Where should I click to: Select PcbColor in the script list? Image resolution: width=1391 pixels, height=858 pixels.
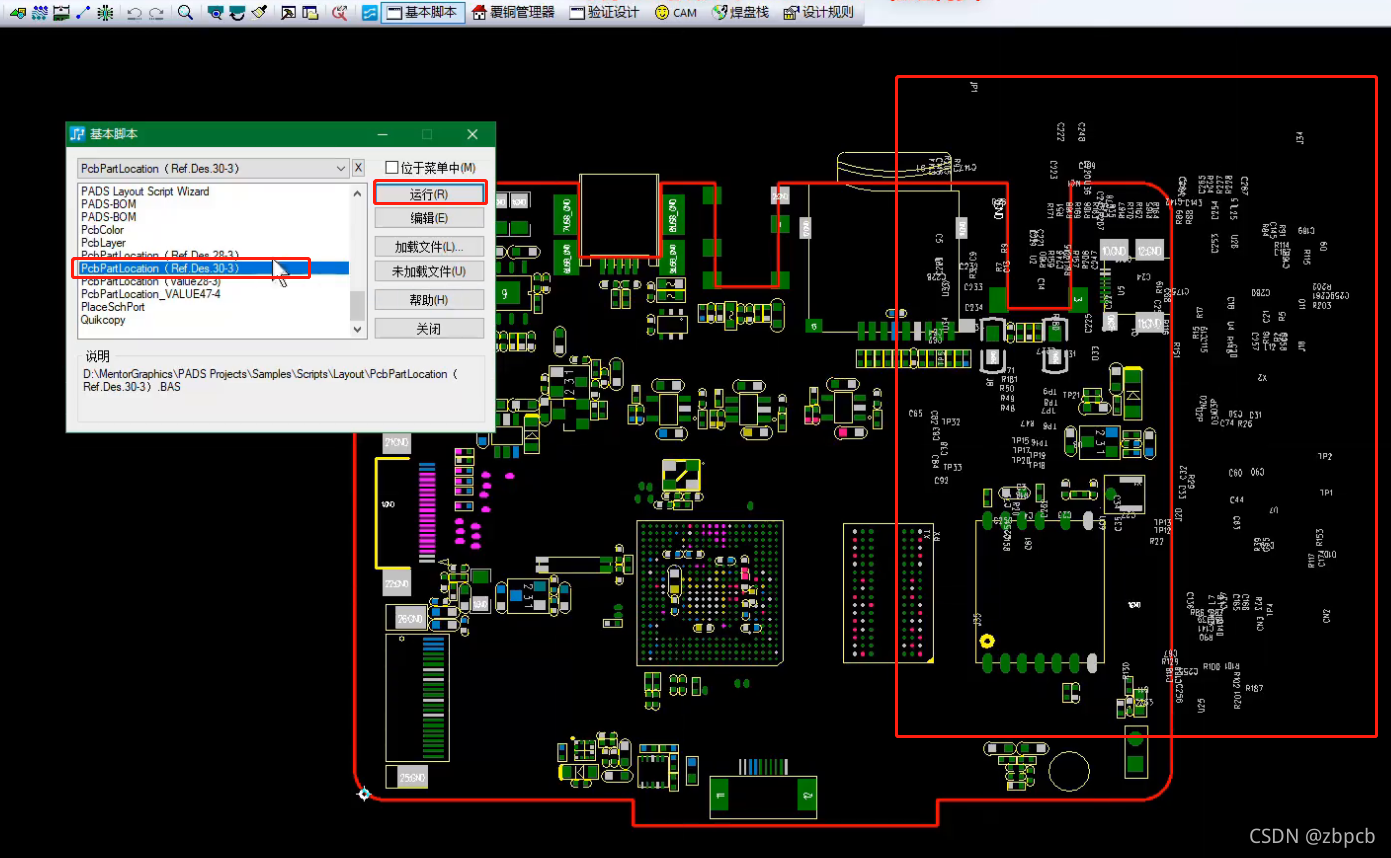(102, 230)
